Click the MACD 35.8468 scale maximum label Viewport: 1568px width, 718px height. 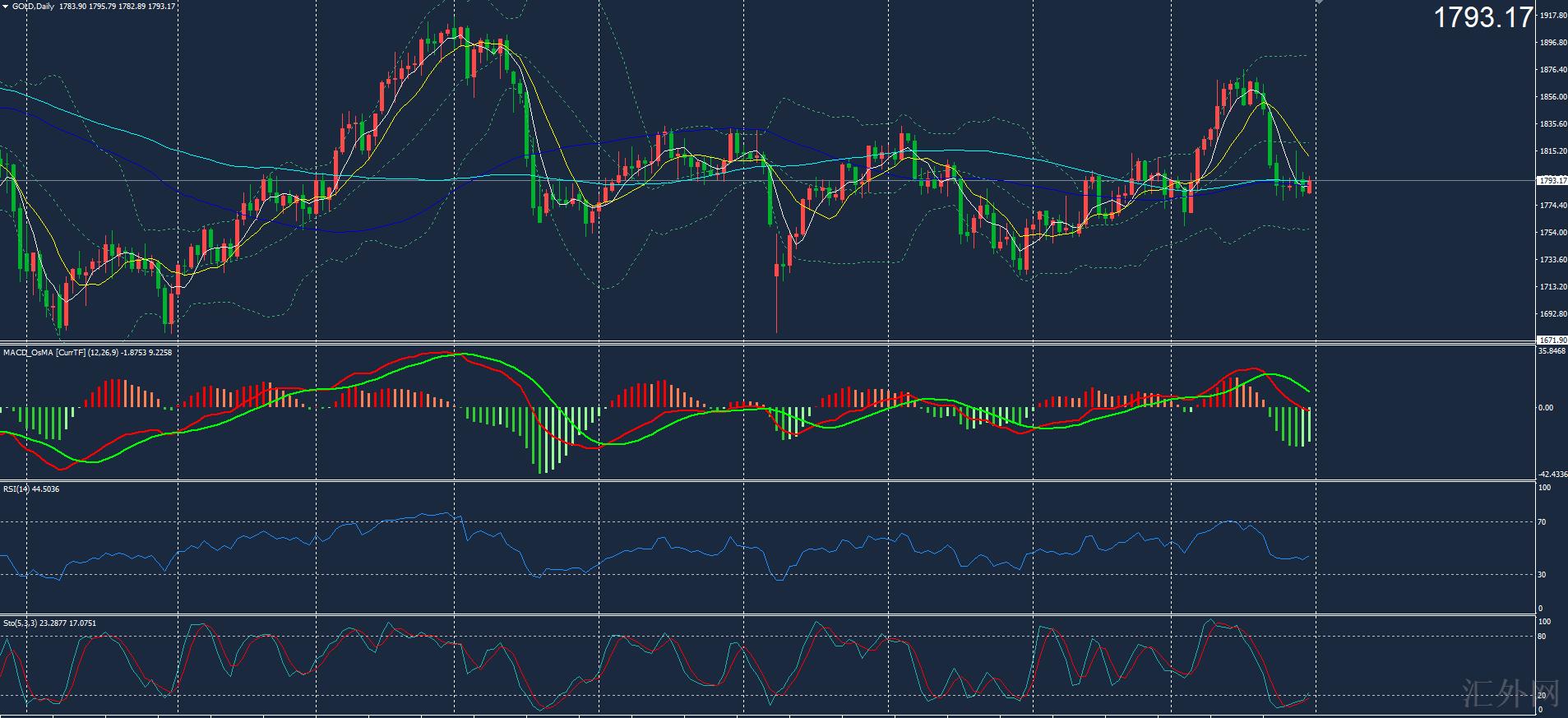1552,351
